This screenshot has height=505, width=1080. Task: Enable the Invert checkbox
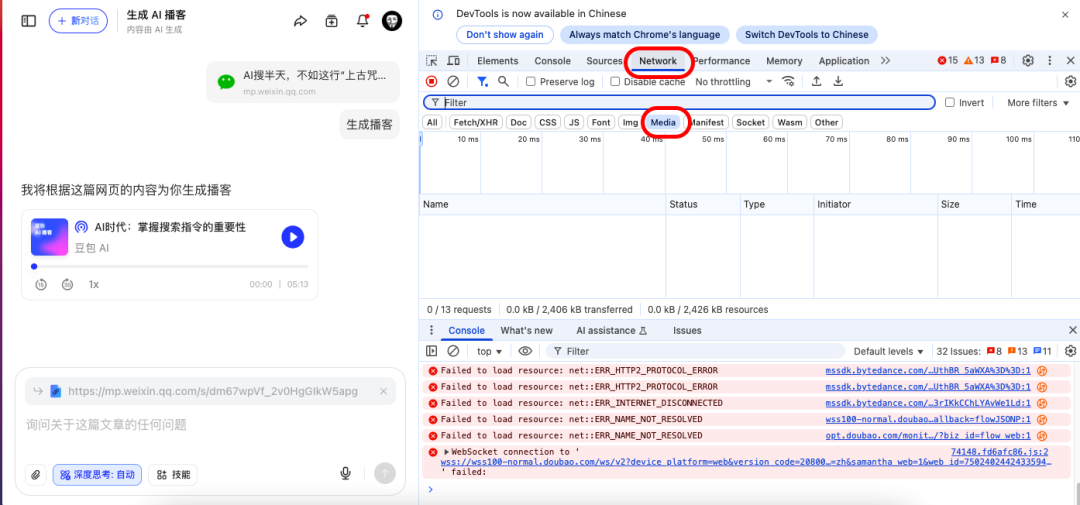tap(950, 103)
